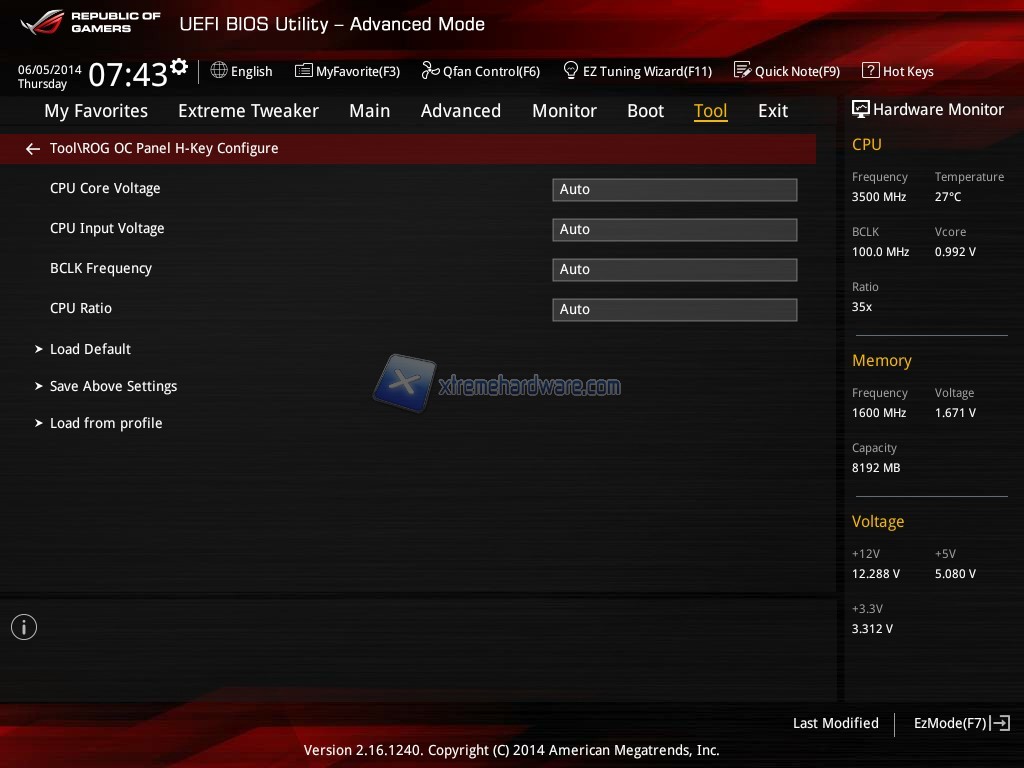Expand the Load Default item
The height and width of the screenshot is (768, 1024).
[90, 349]
